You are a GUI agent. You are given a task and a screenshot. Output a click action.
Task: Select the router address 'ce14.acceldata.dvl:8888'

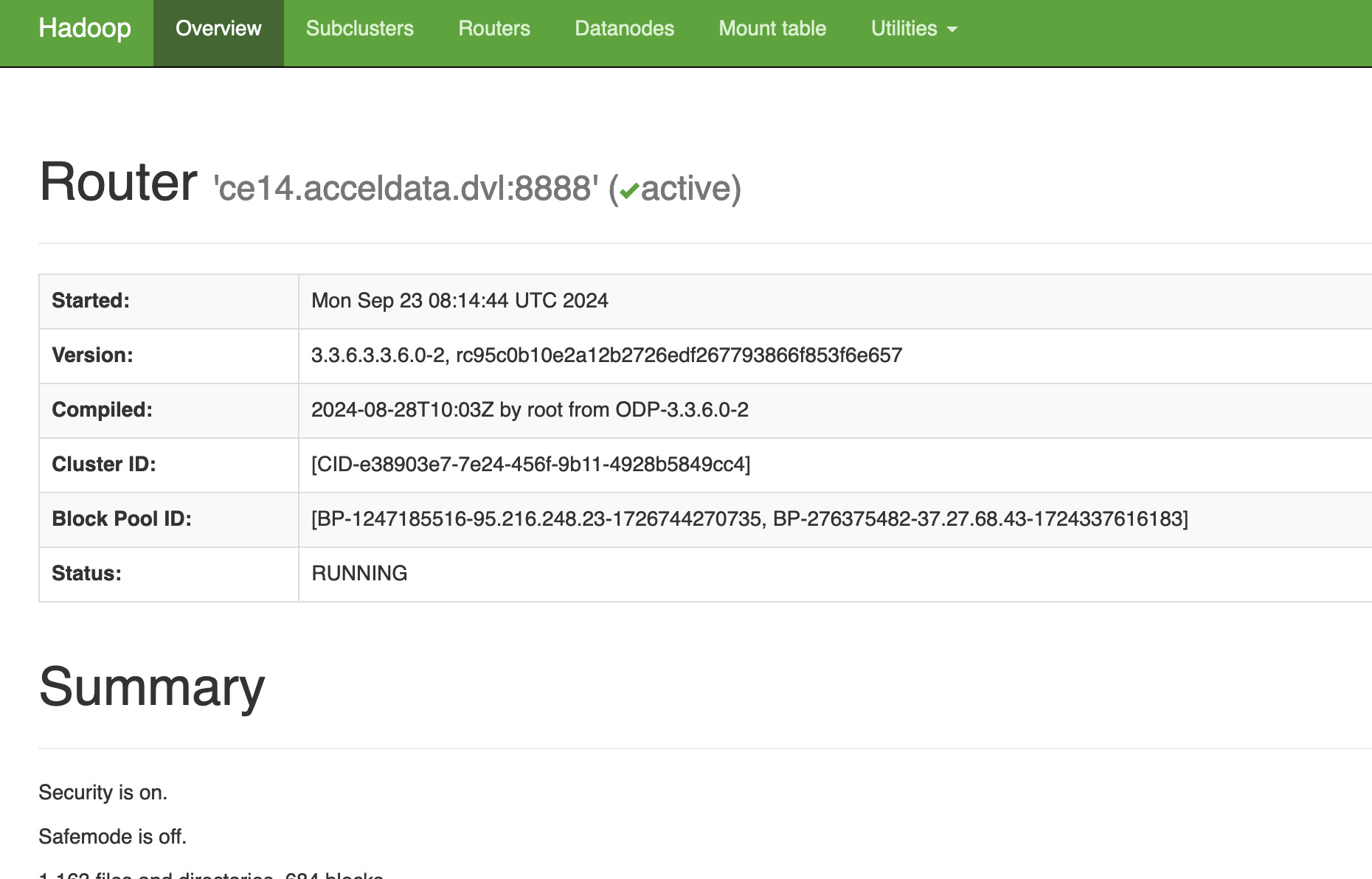point(406,188)
